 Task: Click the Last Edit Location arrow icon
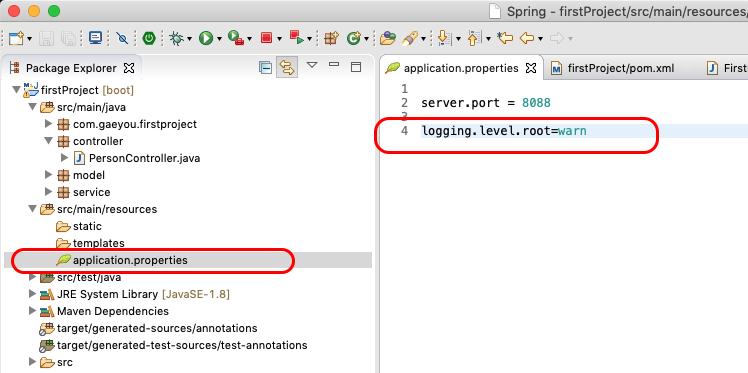[505, 38]
